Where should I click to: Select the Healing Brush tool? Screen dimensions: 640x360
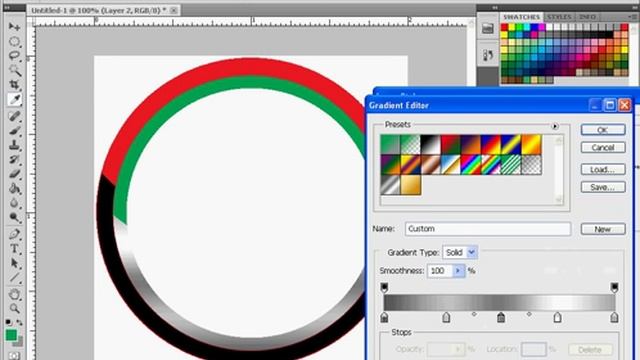[14, 116]
